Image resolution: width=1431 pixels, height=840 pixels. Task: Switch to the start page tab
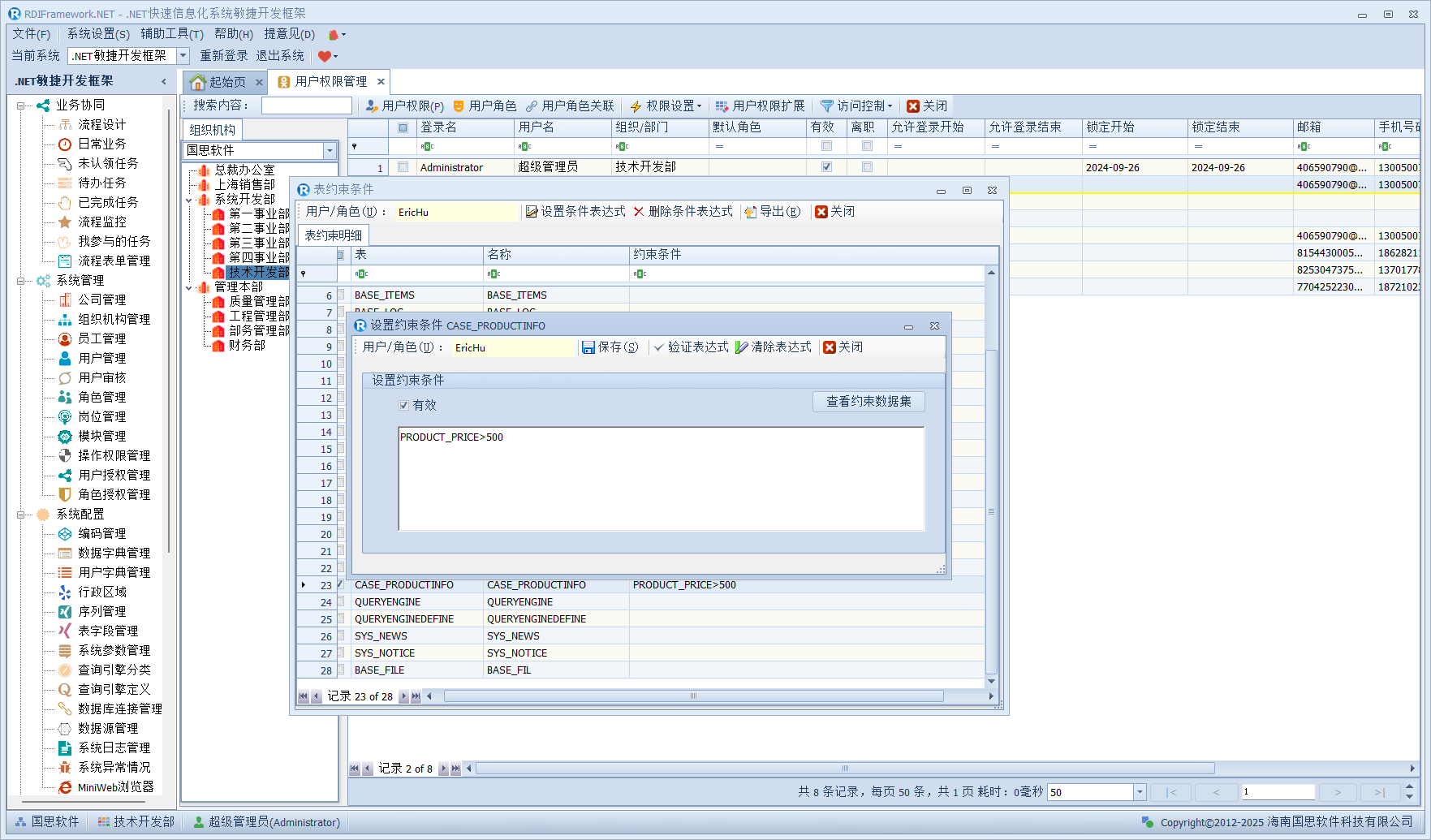click(219, 82)
